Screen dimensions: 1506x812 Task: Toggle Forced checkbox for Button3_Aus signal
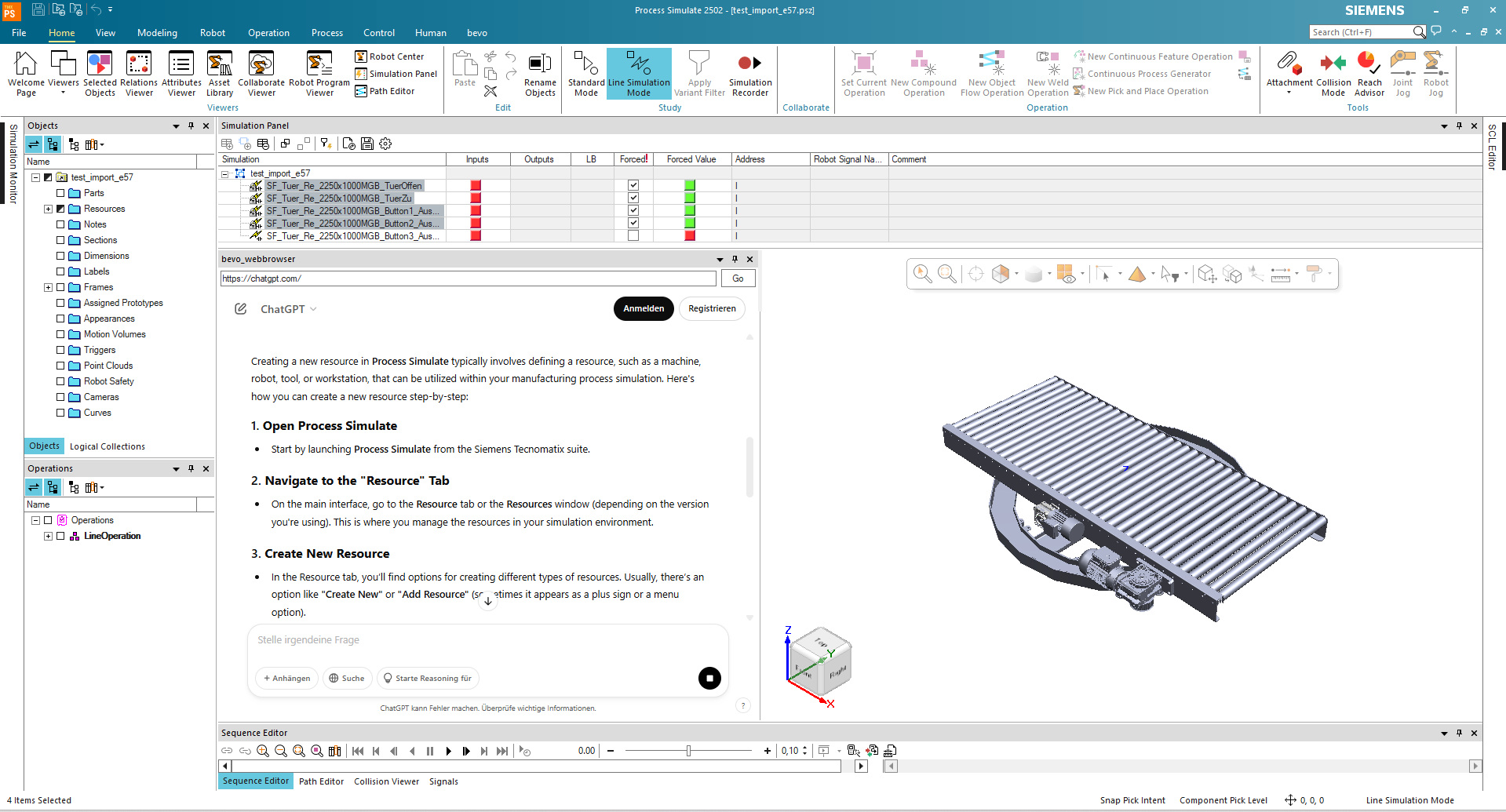point(633,236)
